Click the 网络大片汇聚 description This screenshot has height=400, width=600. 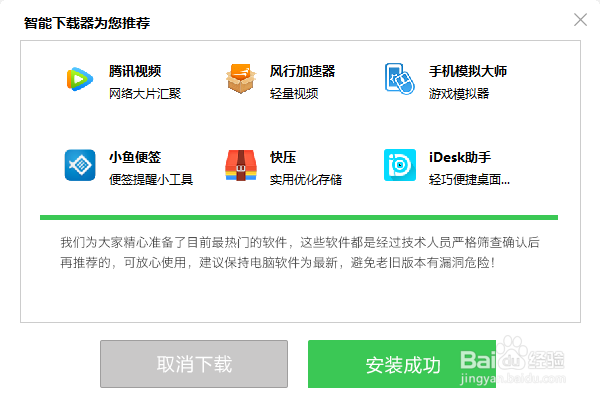tap(145, 93)
